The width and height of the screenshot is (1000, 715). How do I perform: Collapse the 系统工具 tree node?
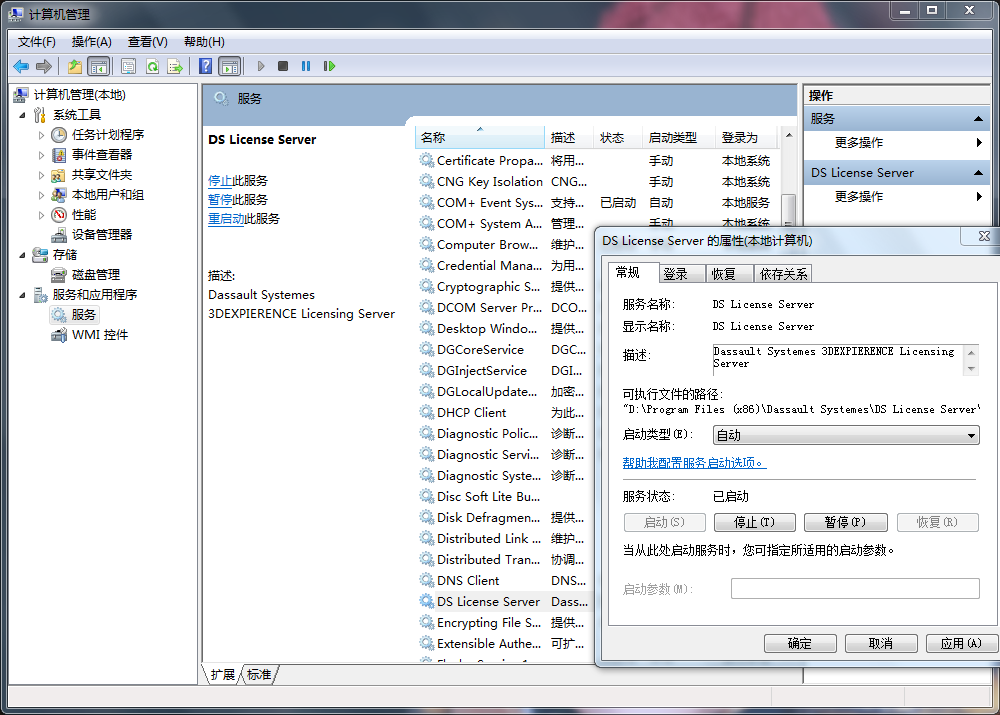tap(22, 114)
